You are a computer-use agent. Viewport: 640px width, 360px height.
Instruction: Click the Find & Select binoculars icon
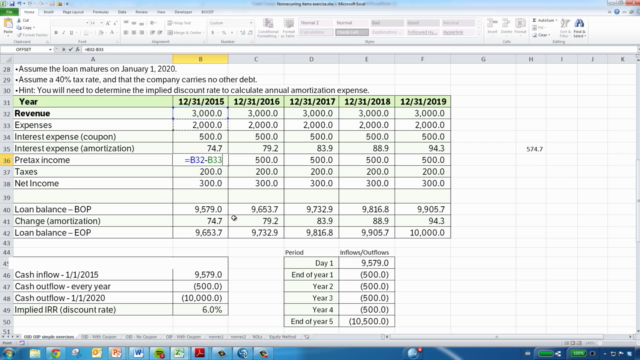[579, 23]
